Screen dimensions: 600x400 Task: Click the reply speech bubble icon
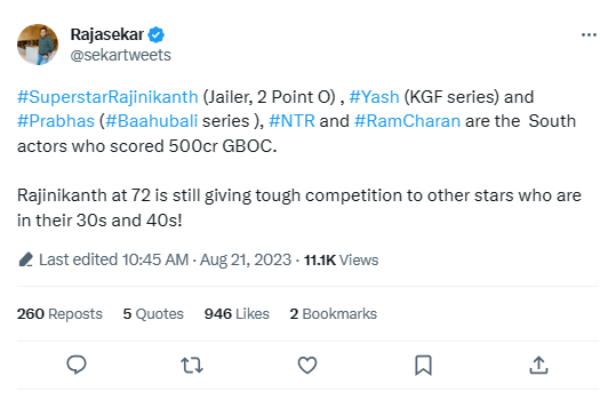tap(77, 364)
